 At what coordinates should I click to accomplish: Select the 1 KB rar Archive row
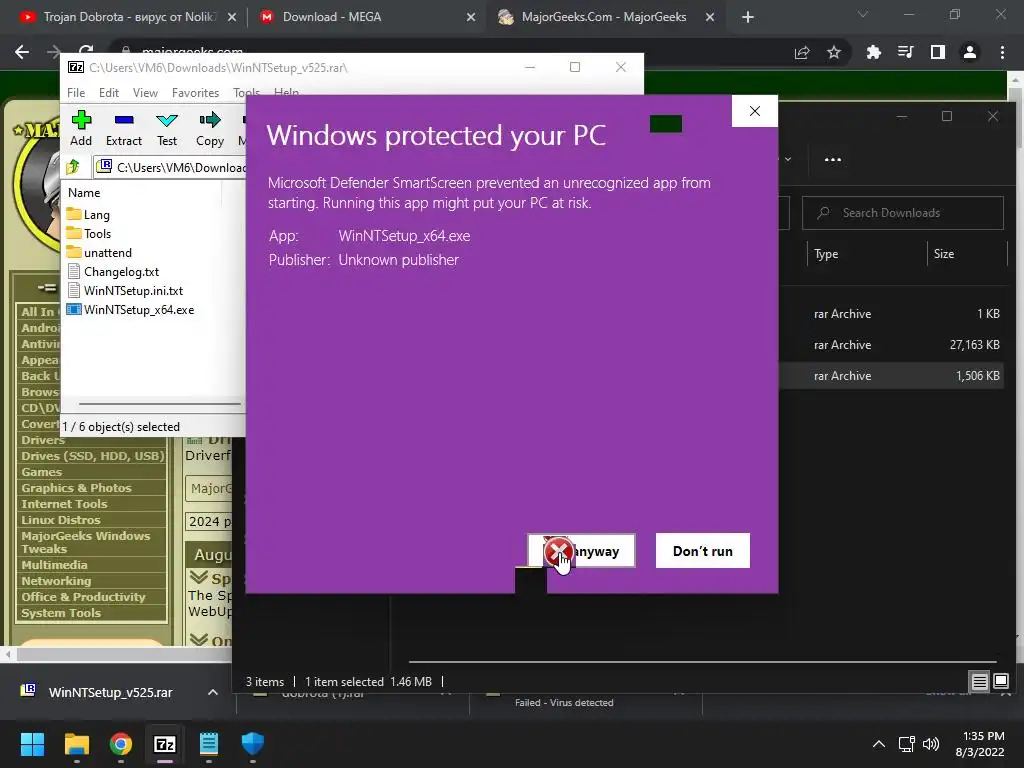click(893, 314)
